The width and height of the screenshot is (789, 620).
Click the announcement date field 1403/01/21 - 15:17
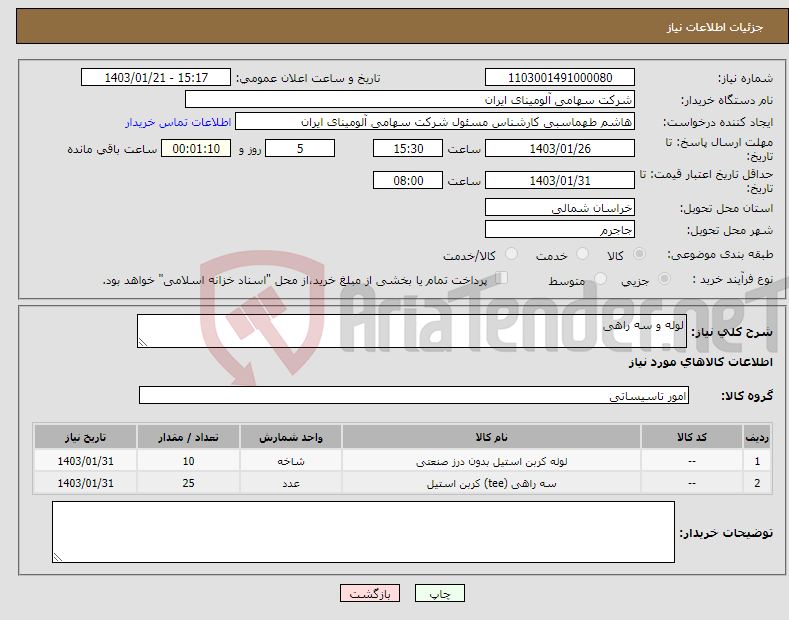pyautogui.click(x=156, y=78)
